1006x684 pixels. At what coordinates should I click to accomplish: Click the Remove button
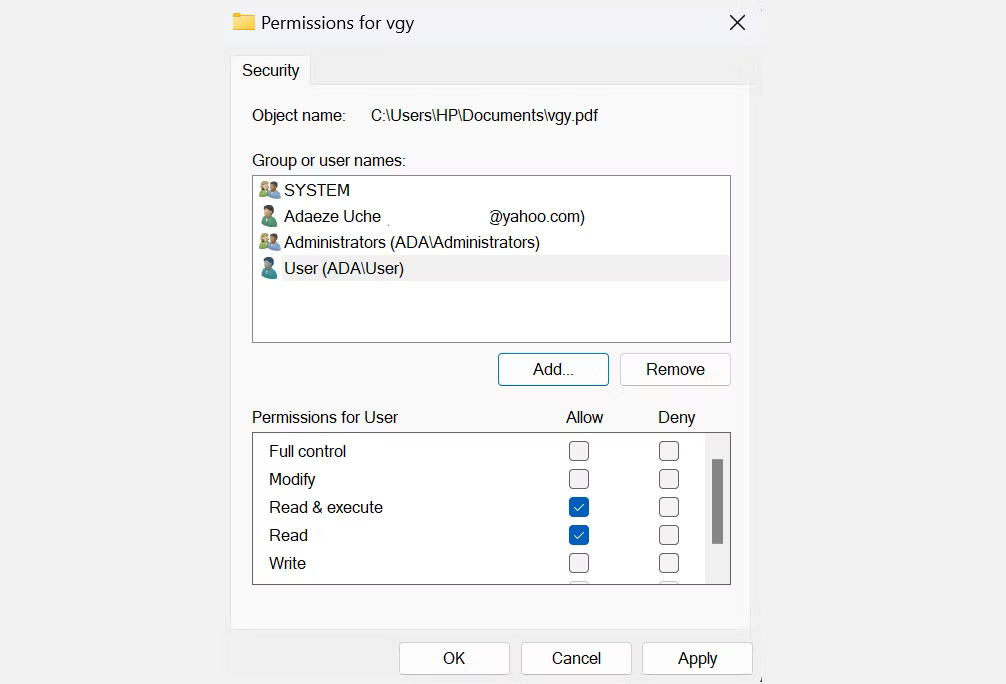coord(675,369)
